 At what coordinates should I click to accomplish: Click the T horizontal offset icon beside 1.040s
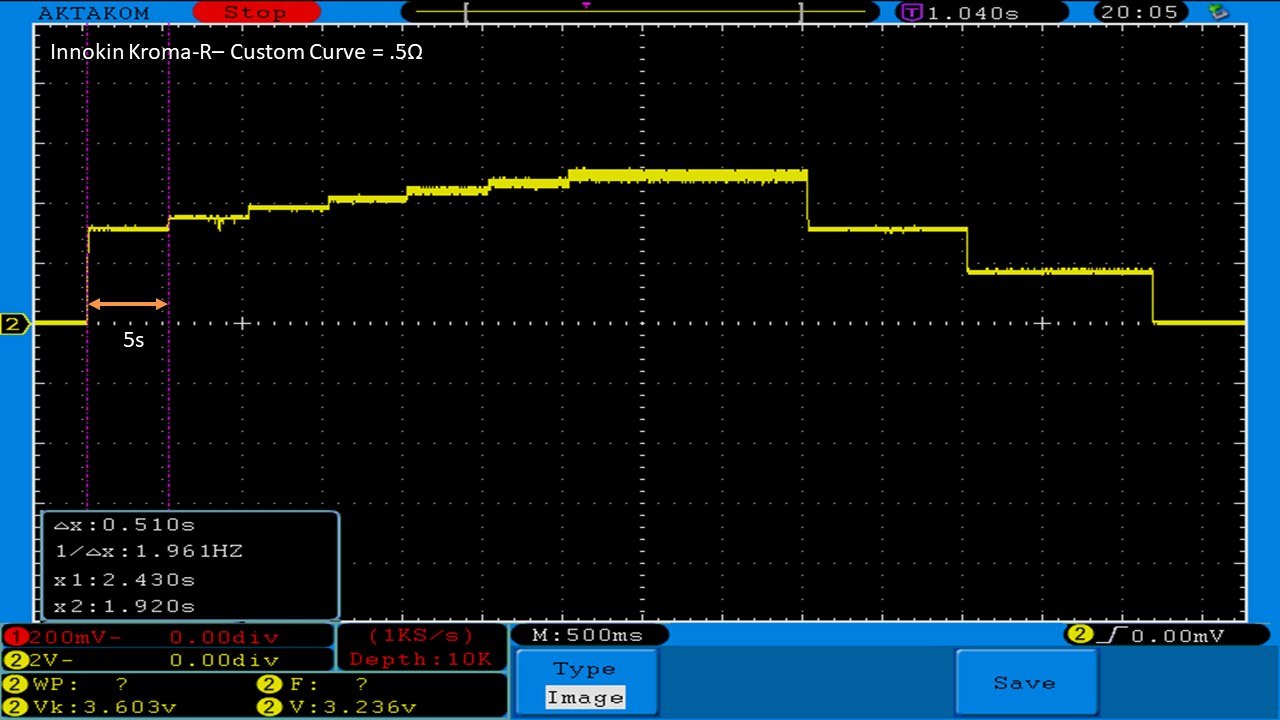[x=911, y=13]
